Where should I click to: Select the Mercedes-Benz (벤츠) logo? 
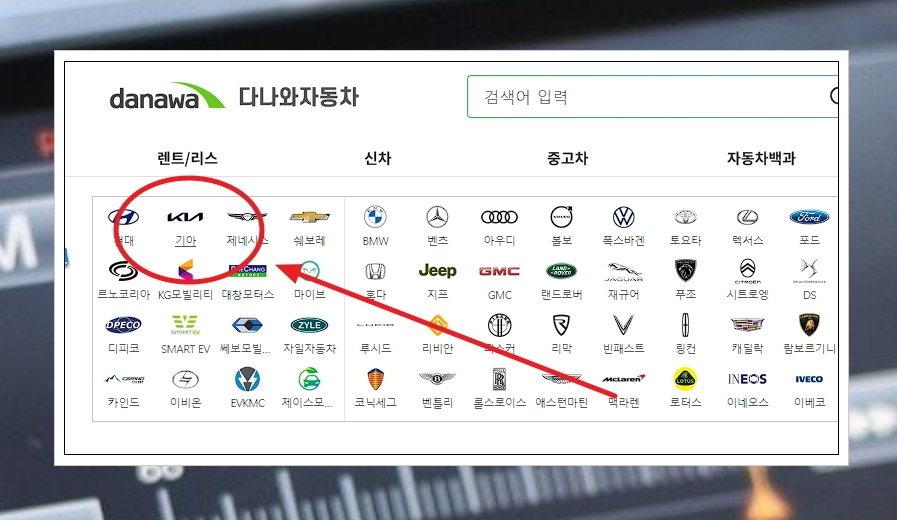pos(438,217)
